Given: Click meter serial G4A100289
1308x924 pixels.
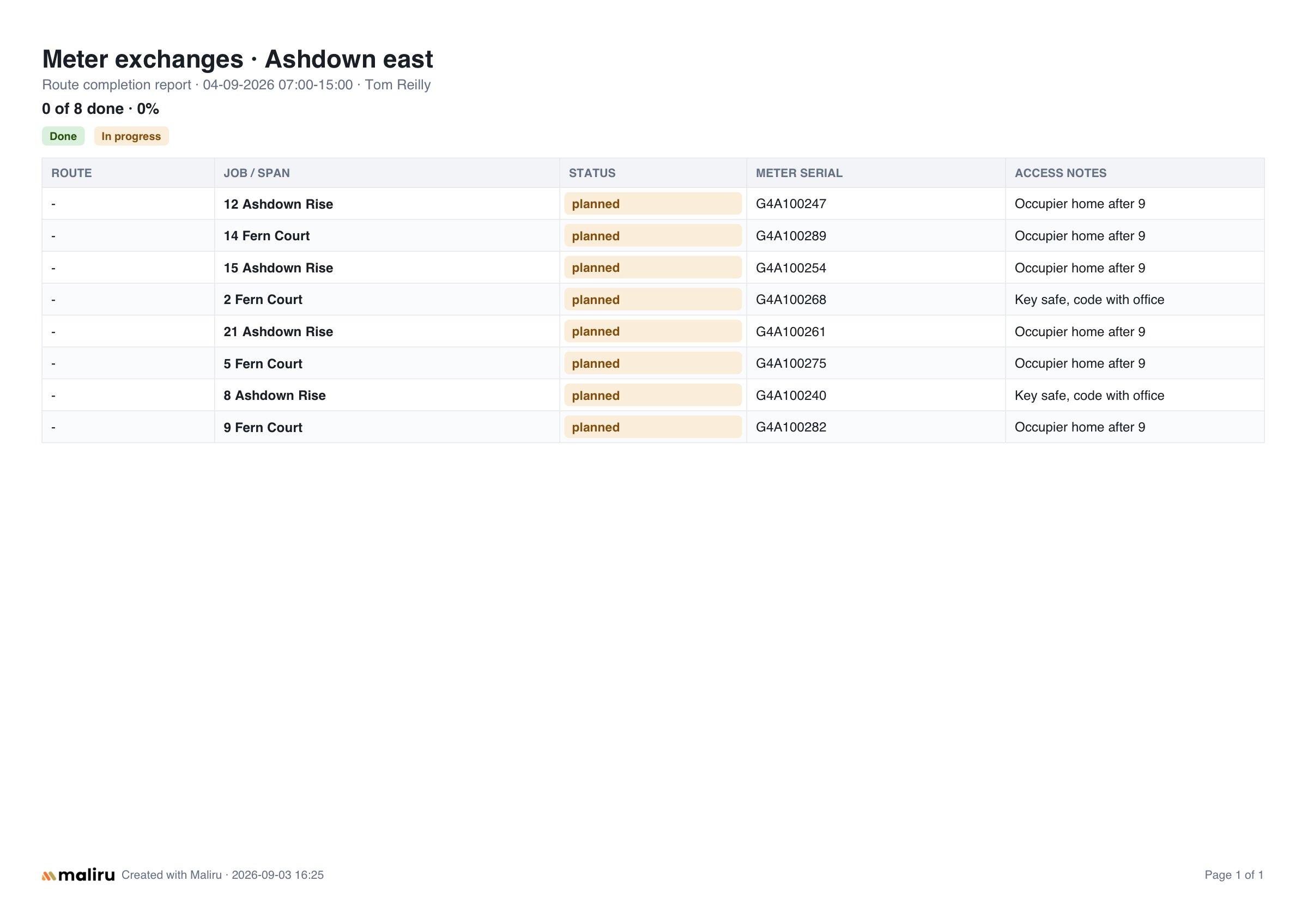Looking at the screenshot, I should (791, 236).
